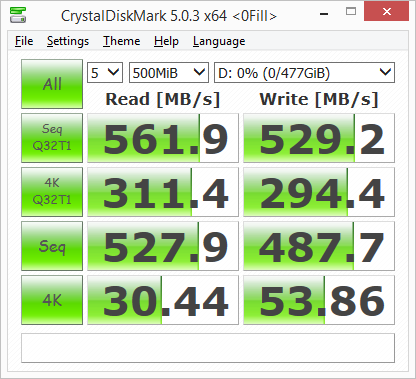Expand the test count dropdown showing 5

[x=105, y=73]
